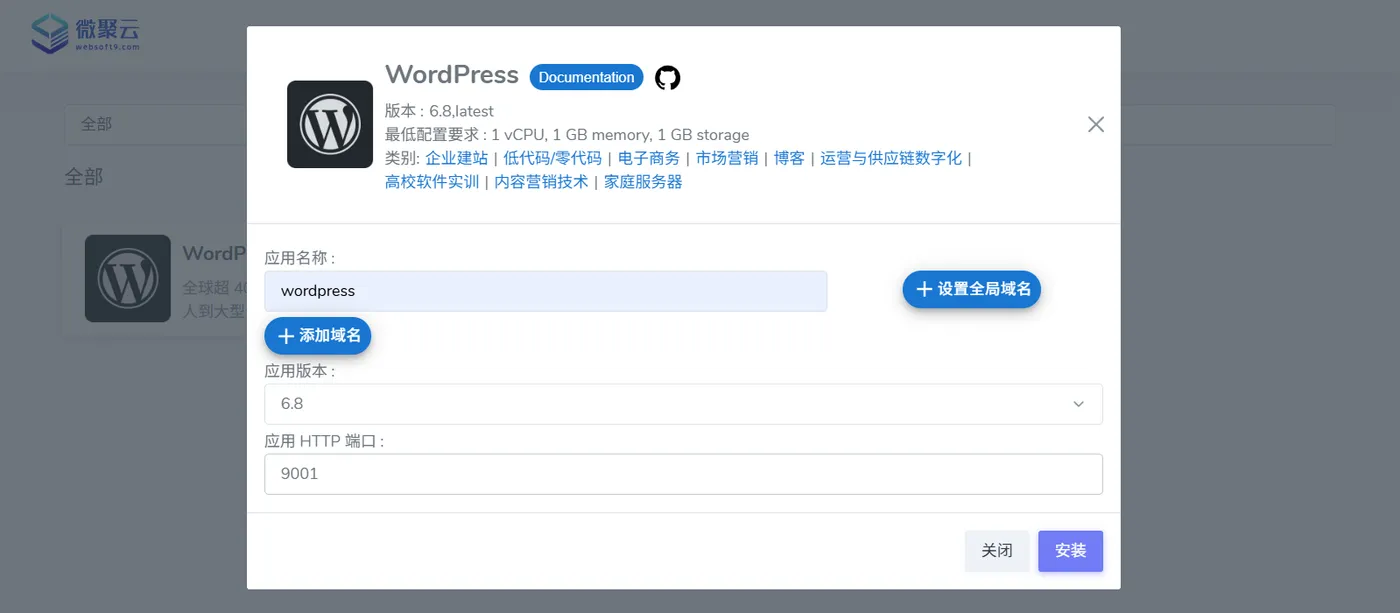Focus the HTTP 端口 field showing 9001
The height and width of the screenshot is (613, 1400).
tap(684, 474)
